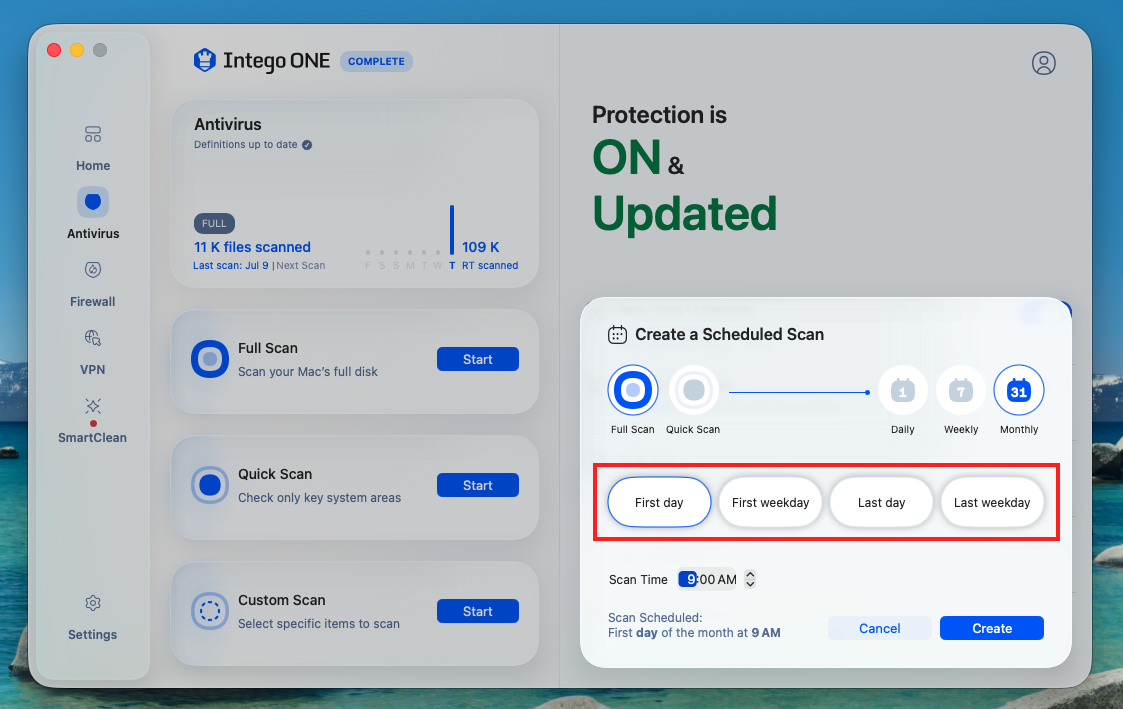Click the 'Check only key system areas' description

(x=319, y=498)
